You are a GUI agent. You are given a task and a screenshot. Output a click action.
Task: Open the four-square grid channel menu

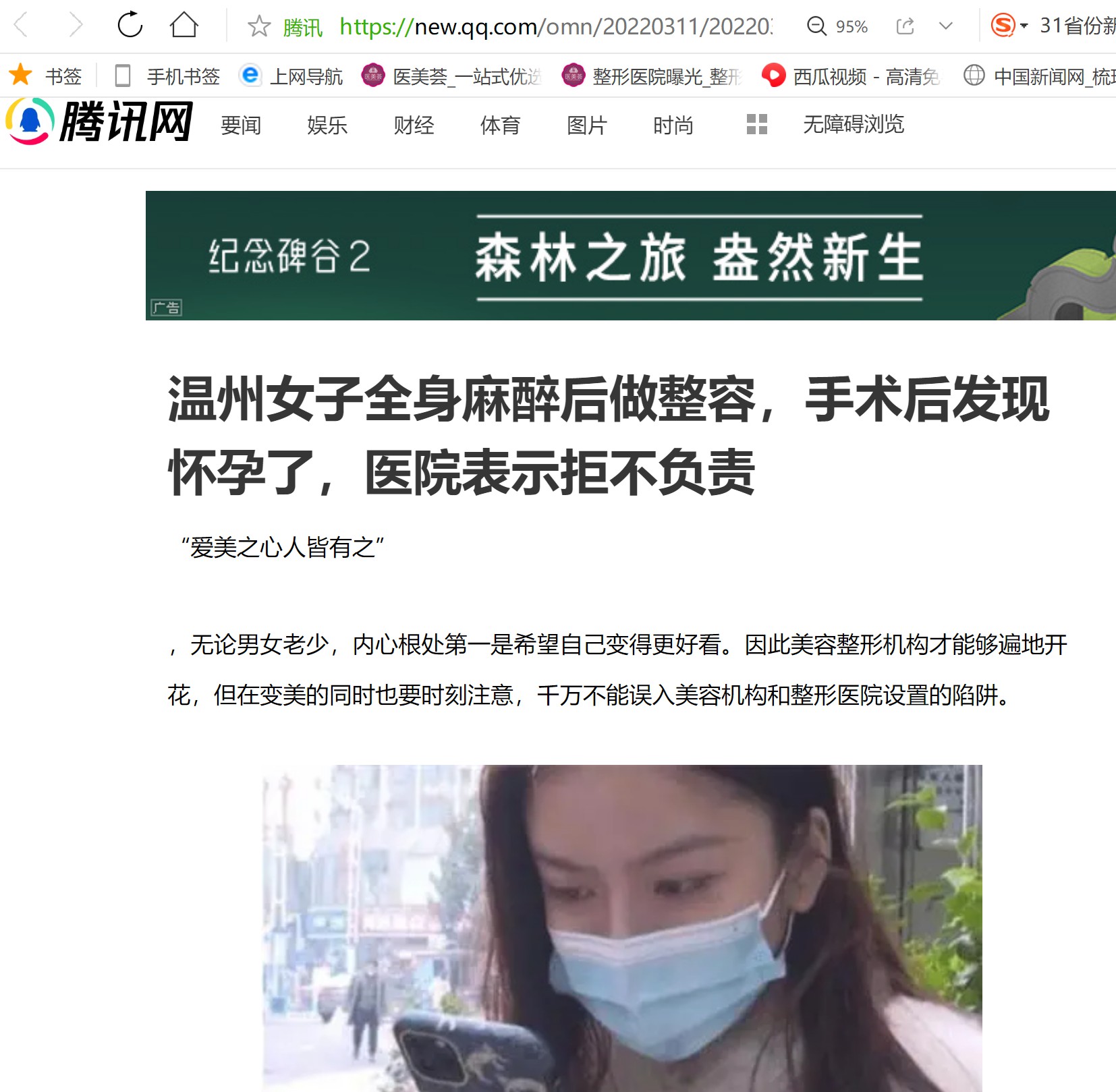(x=757, y=124)
